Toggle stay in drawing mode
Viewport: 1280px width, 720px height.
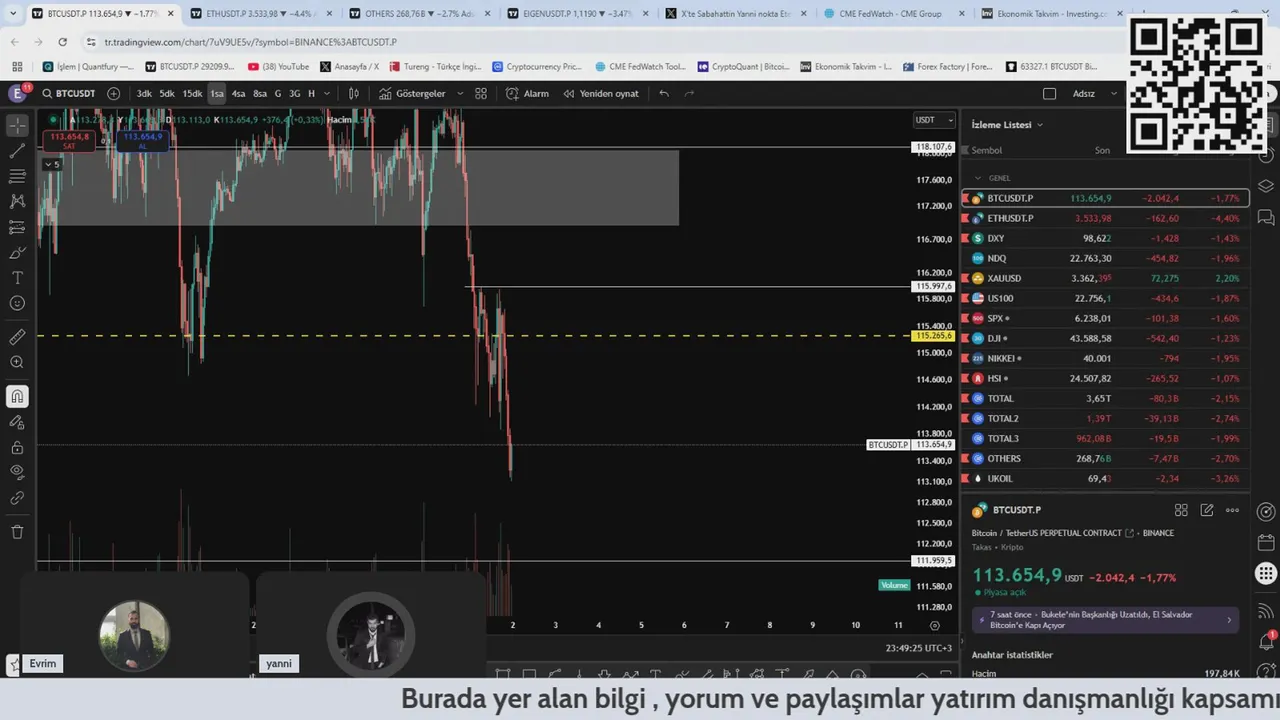[x=17, y=422]
